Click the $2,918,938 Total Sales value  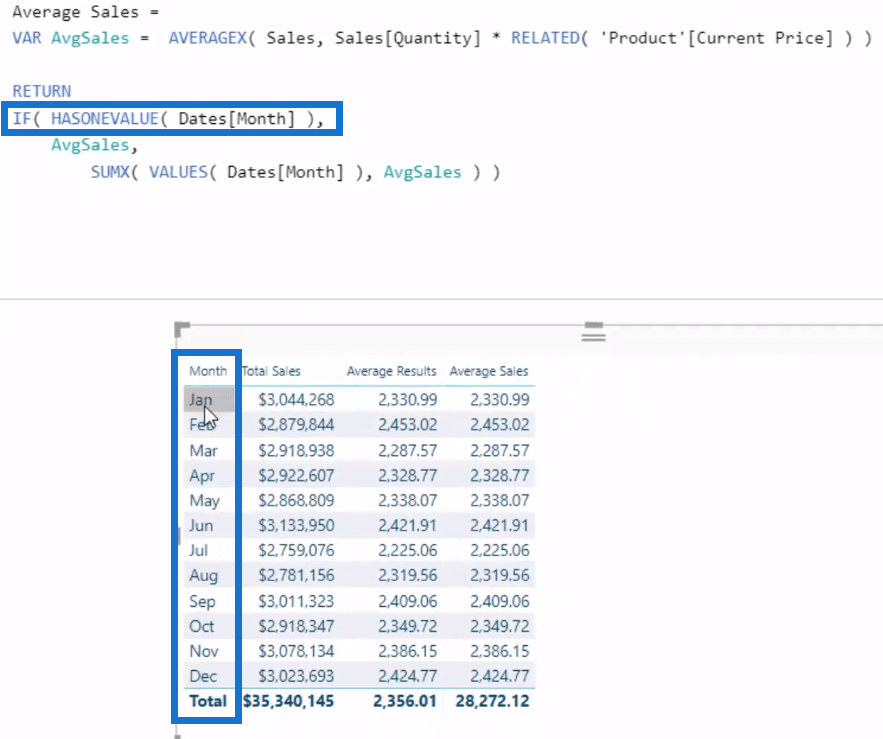[296, 450]
